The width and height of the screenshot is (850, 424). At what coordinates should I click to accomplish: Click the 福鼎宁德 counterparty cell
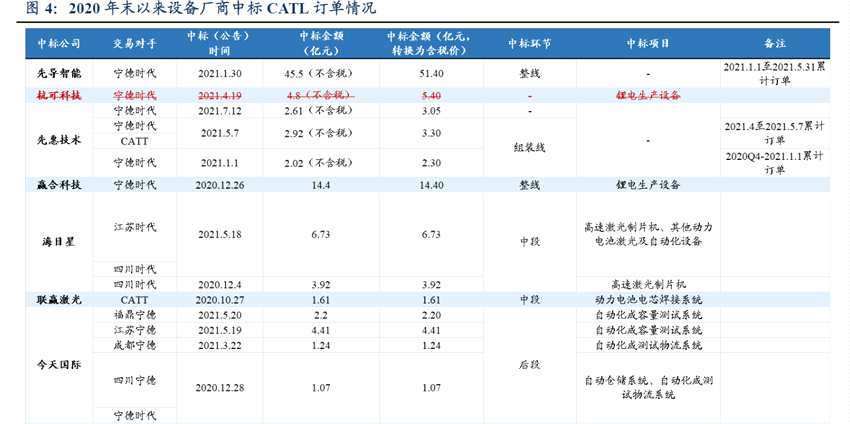tap(134, 314)
